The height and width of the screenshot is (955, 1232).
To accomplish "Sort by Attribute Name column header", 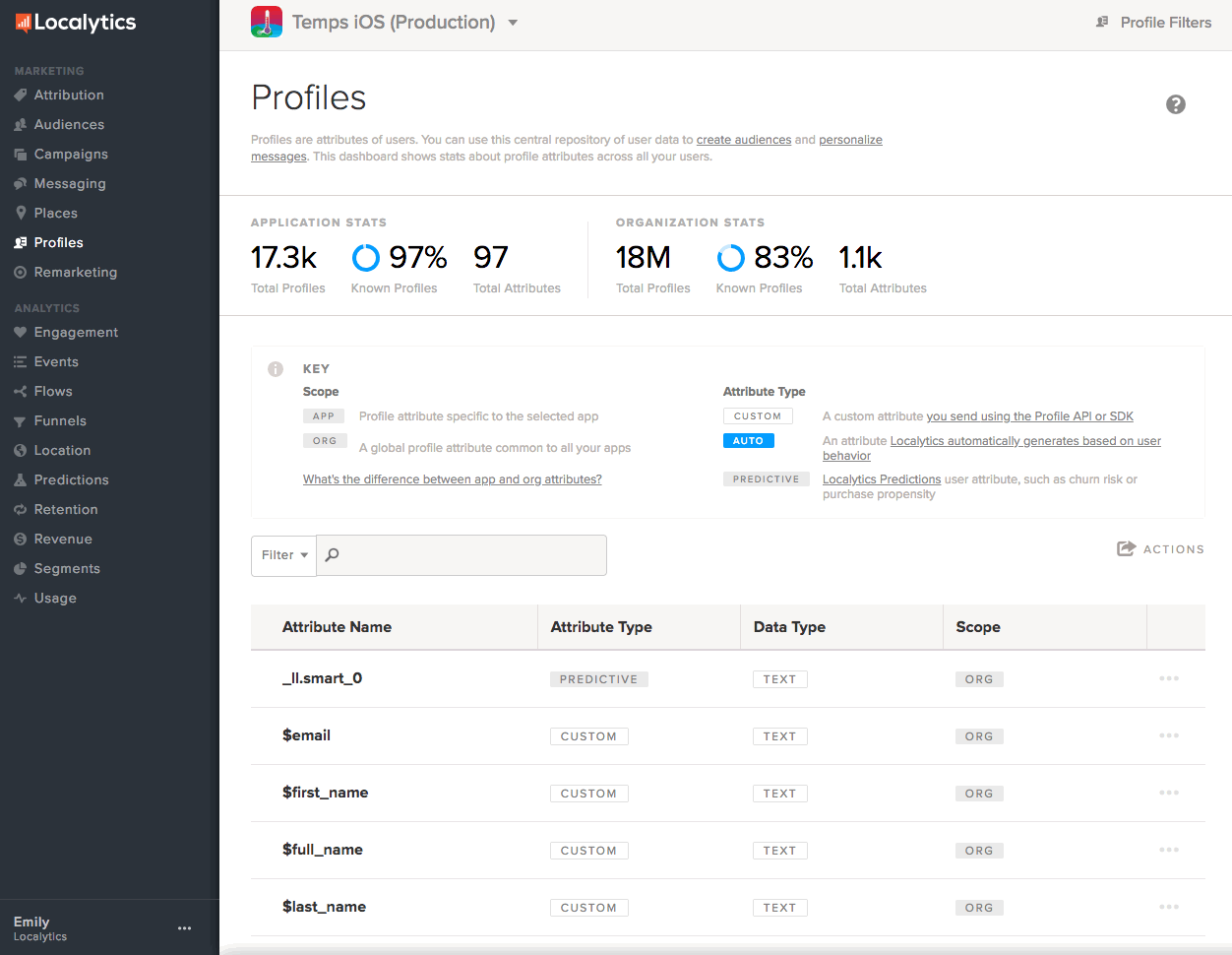I will 337,627.
